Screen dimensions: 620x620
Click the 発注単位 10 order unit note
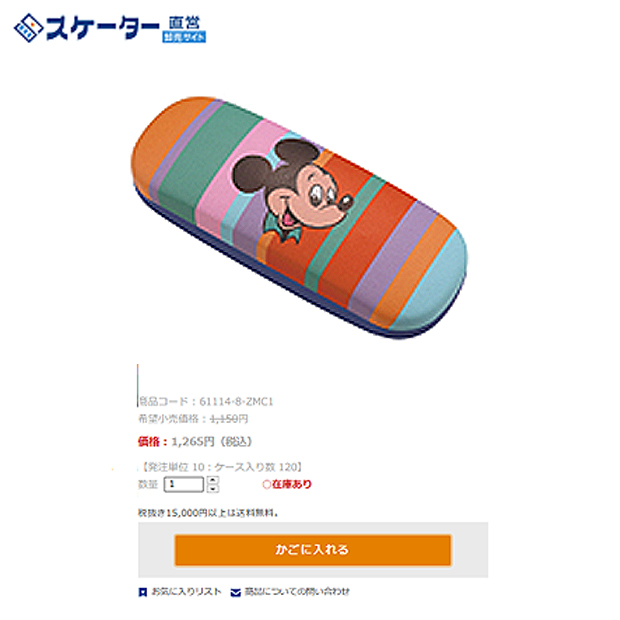pos(222,467)
